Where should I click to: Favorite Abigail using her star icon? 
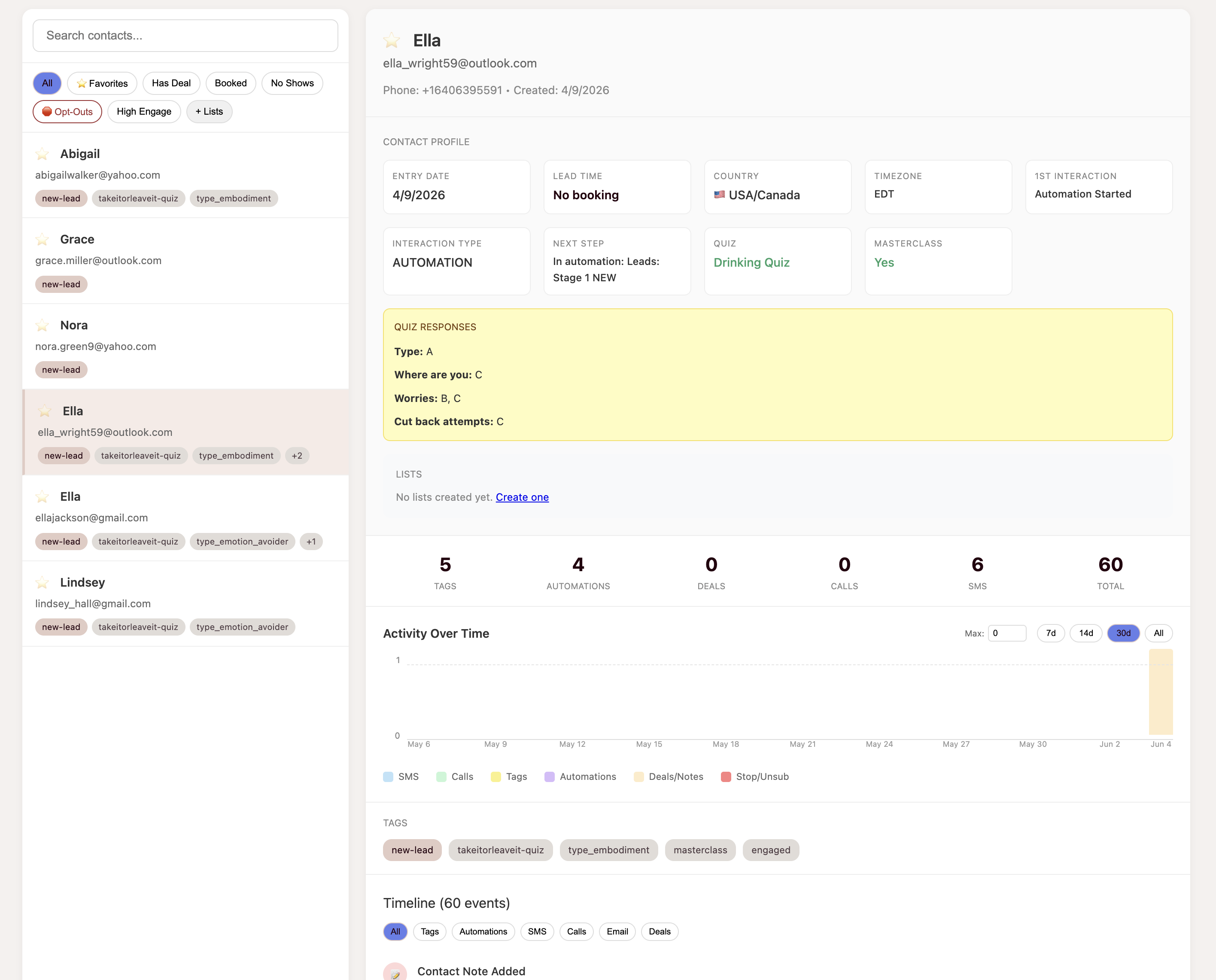click(43, 154)
